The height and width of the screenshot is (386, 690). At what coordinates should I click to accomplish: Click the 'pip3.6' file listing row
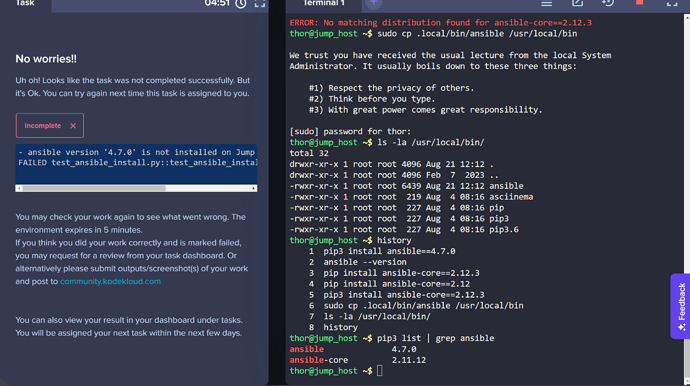pyautogui.click(x=404, y=229)
